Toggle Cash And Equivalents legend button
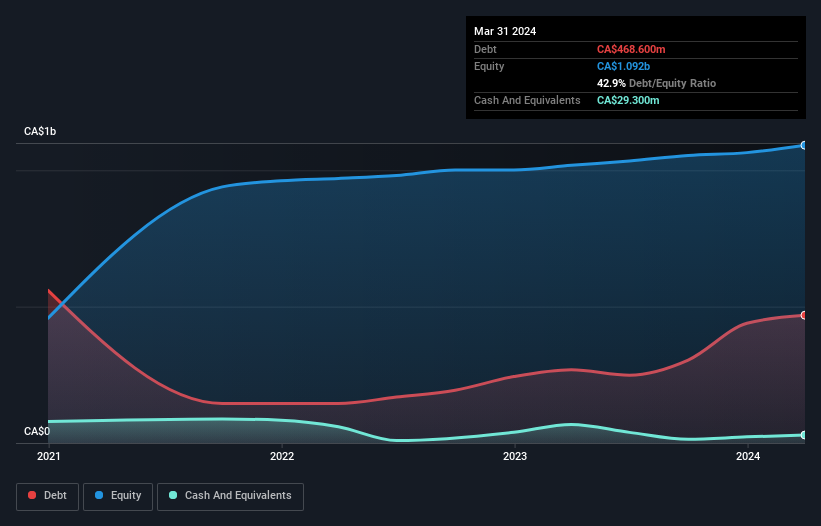 tap(230, 496)
